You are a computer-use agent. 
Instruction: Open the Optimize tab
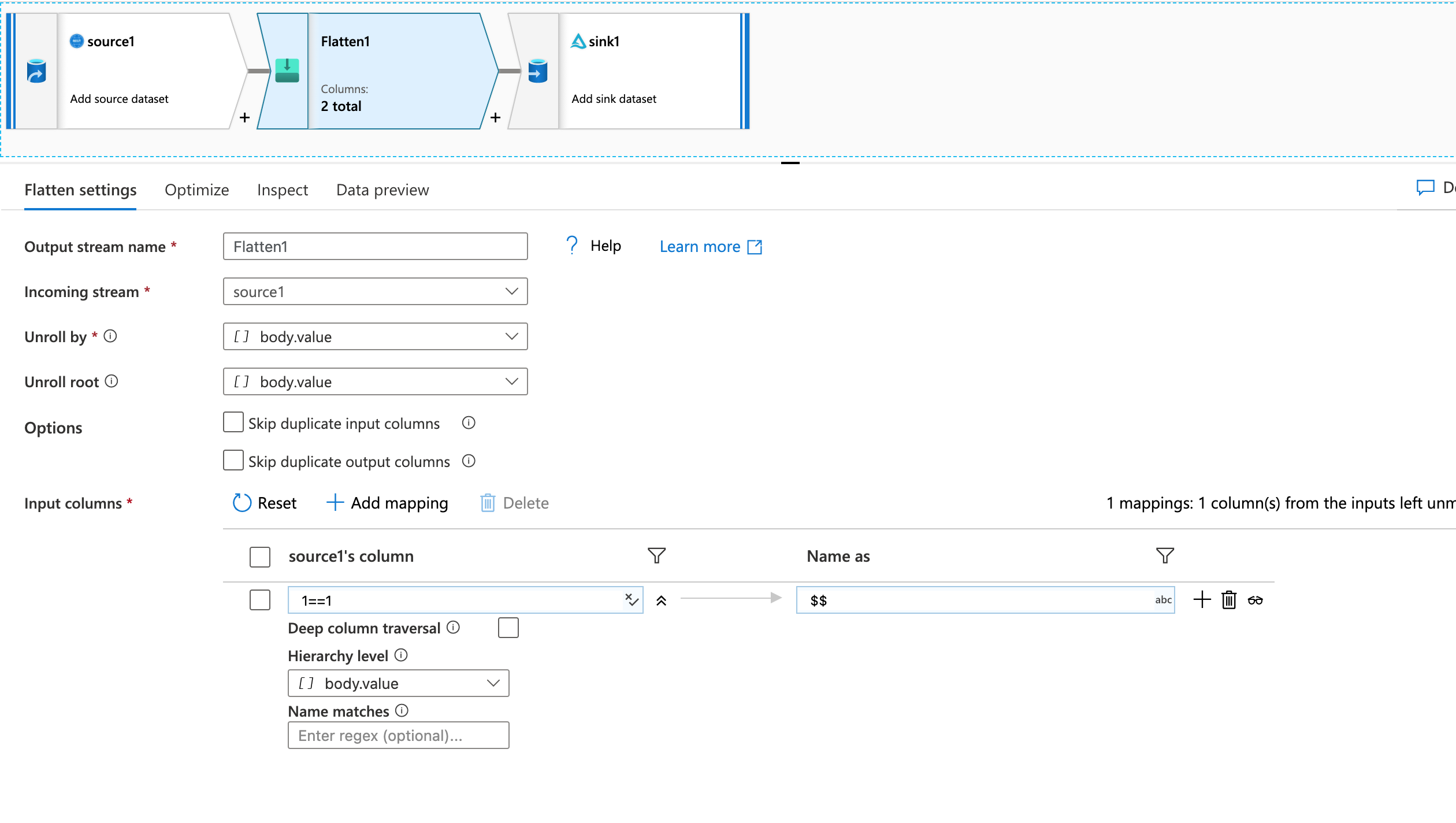point(196,190)
